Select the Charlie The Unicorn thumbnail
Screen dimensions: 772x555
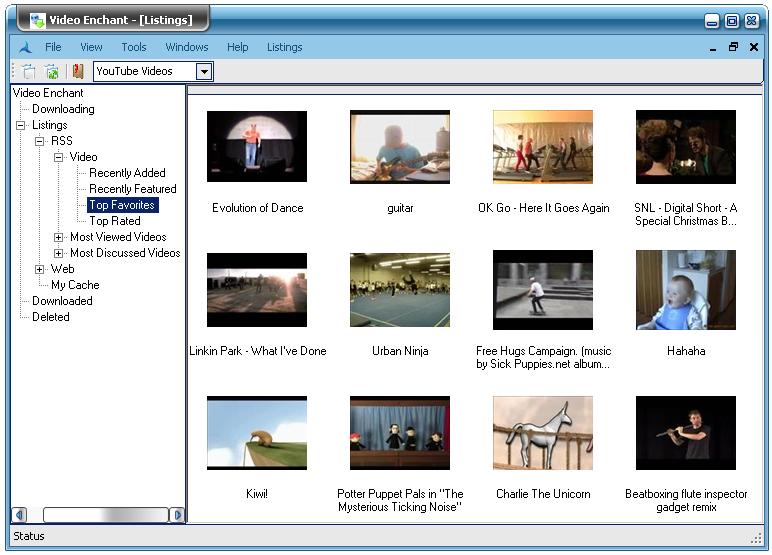pyautogui.click(x=543, y=432)
